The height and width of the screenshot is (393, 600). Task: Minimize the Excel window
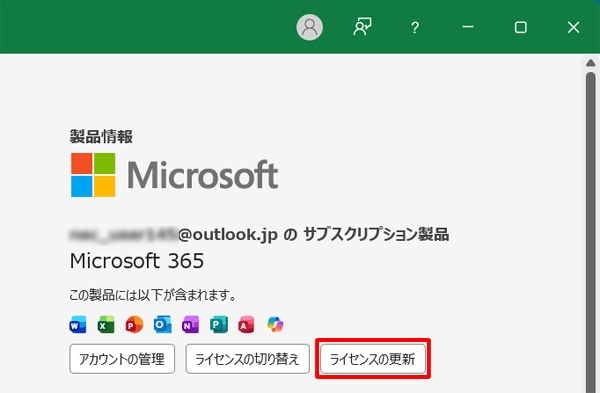[x=468, y=27]
